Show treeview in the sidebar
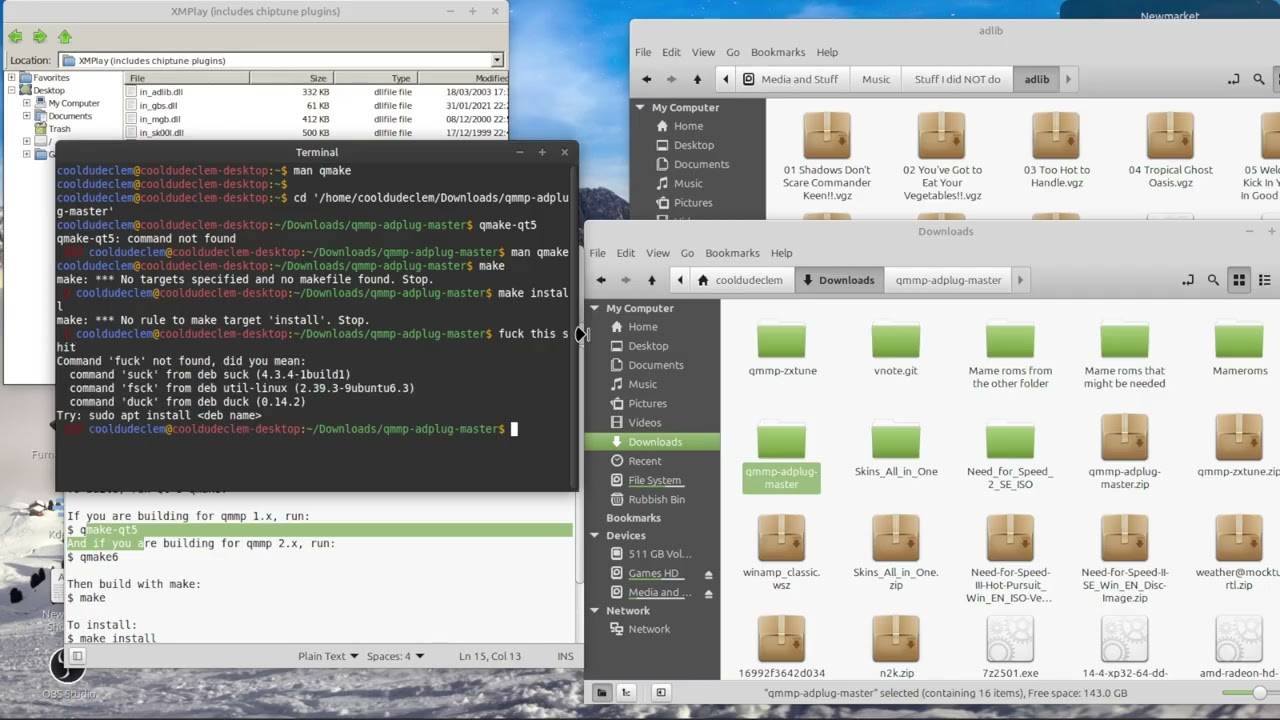The height and width of the screenshot is (720, 1280). (626, 692)
